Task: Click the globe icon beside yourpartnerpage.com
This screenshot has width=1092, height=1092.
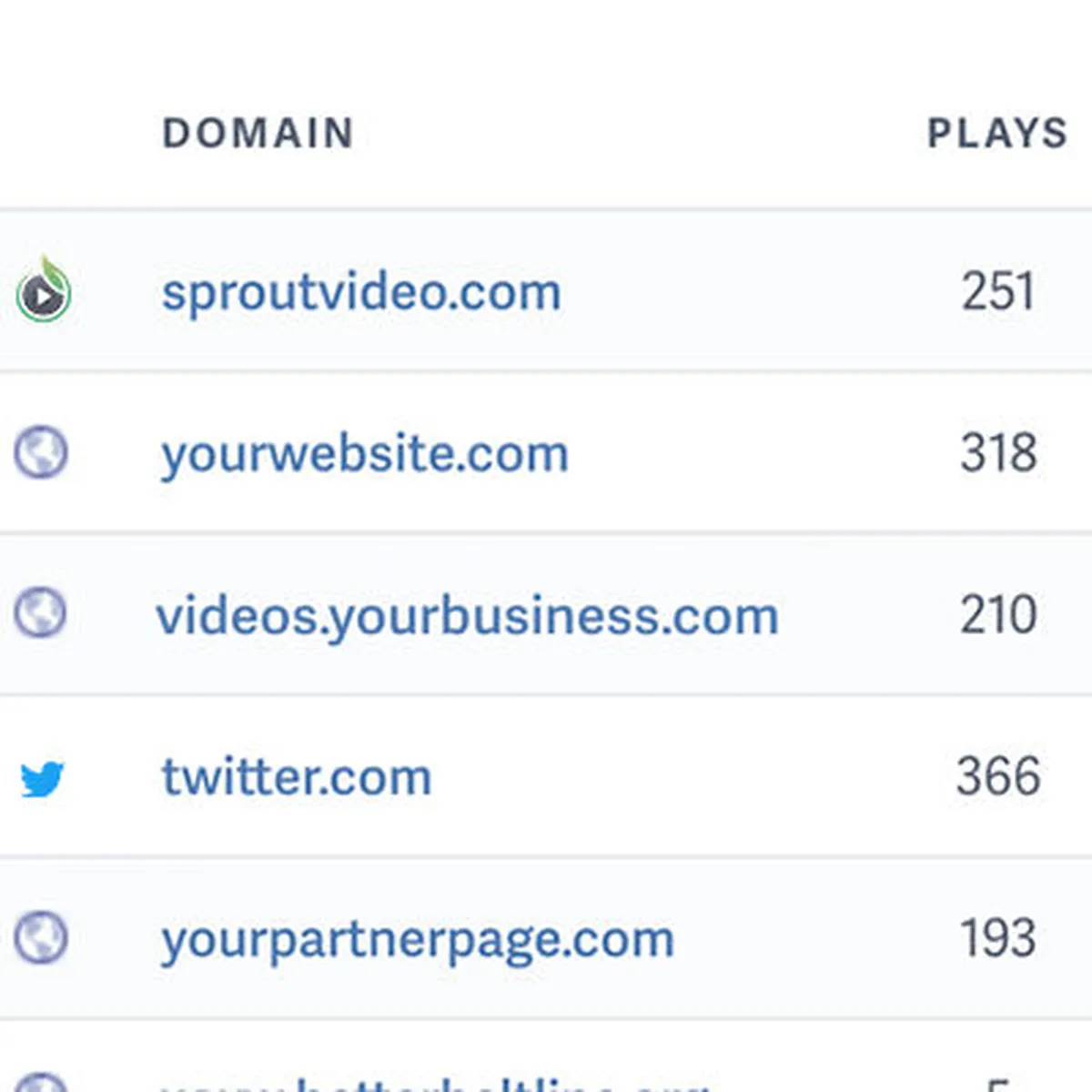Action: (41, 937)
